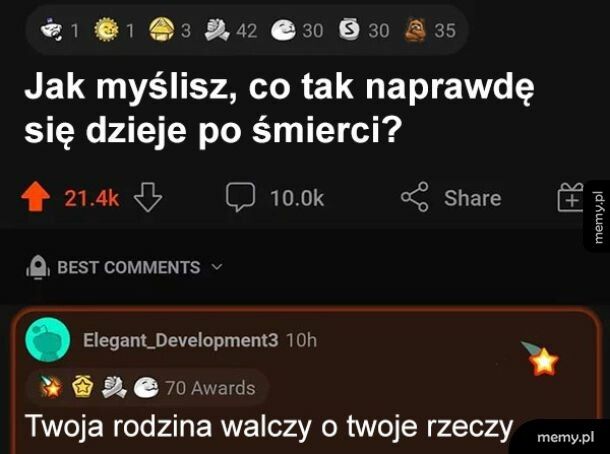Screen dimensions: 610x454
Task: Click the handshake award showing 42
Action: [x=217, y=30]
